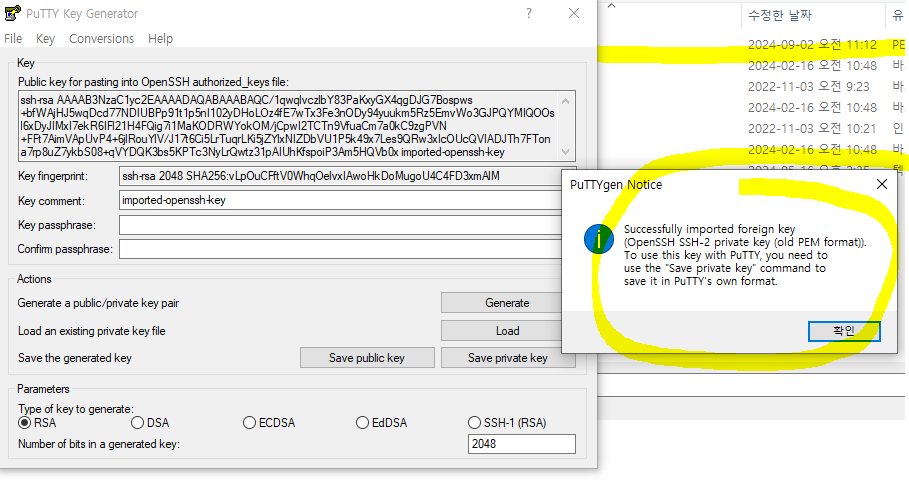
Task: Close the PuTTY Key Generator window
Action: (574, 13)
